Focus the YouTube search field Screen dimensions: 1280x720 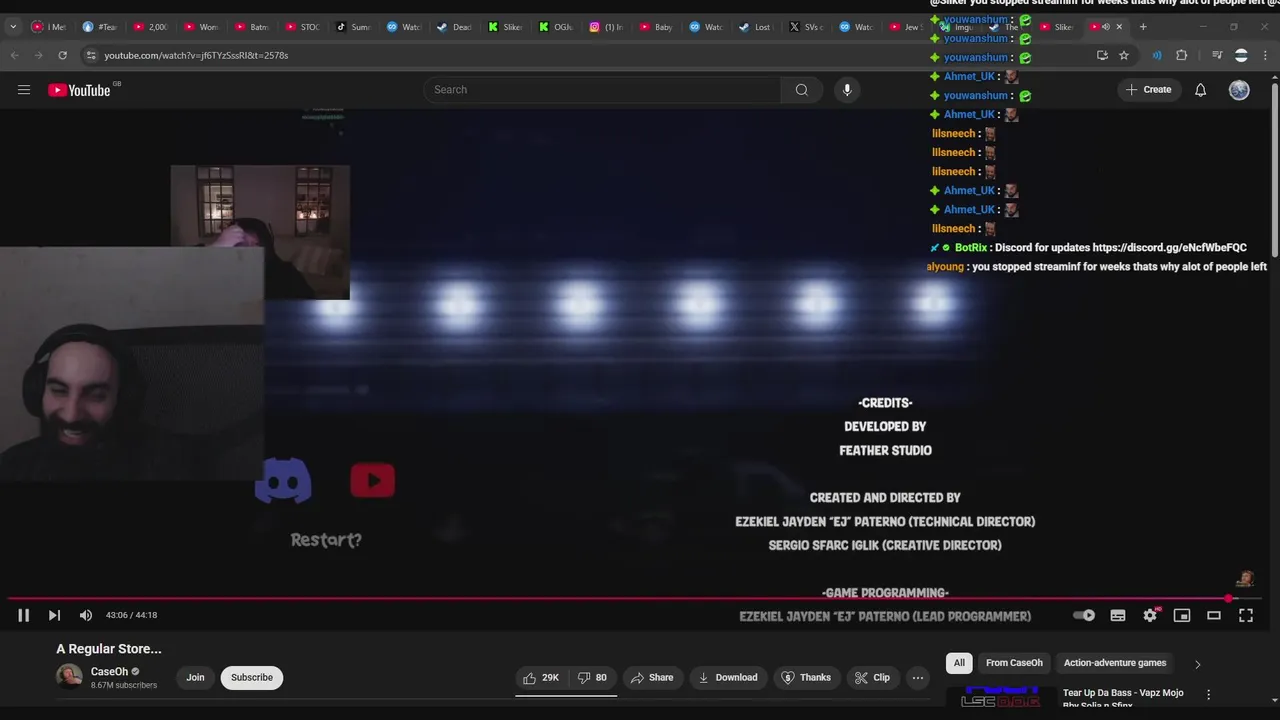coord(602,90)
